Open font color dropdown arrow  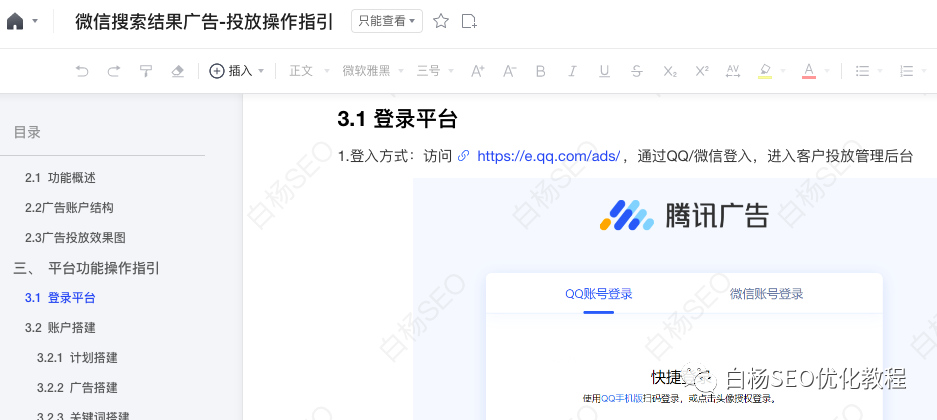point(827,71)
